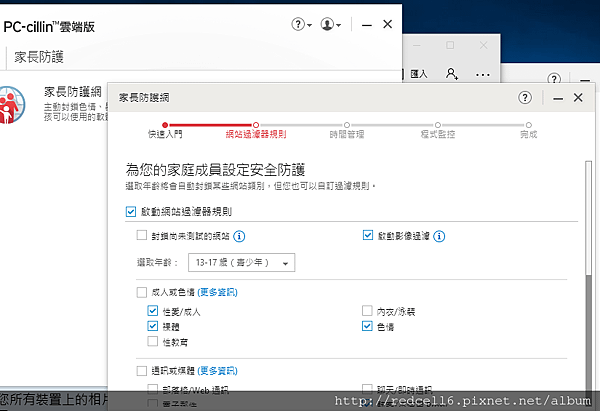Viewport: 600px width, 411px height.
Task: Click 家長防護 section title
Action: [39, 57]
